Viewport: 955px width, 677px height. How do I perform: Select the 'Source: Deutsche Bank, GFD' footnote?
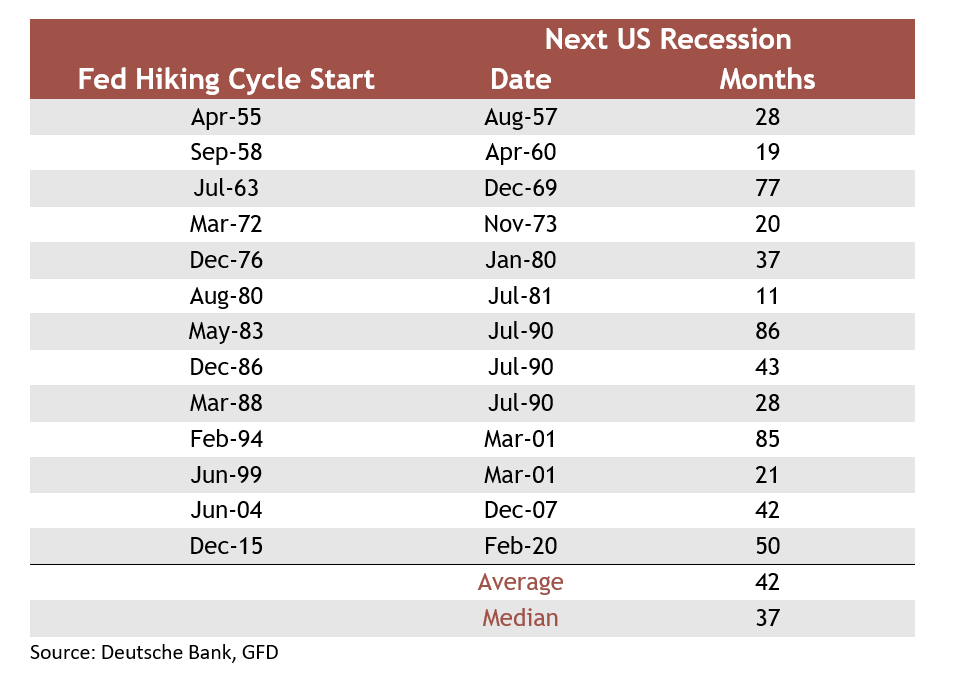(154, 653)
